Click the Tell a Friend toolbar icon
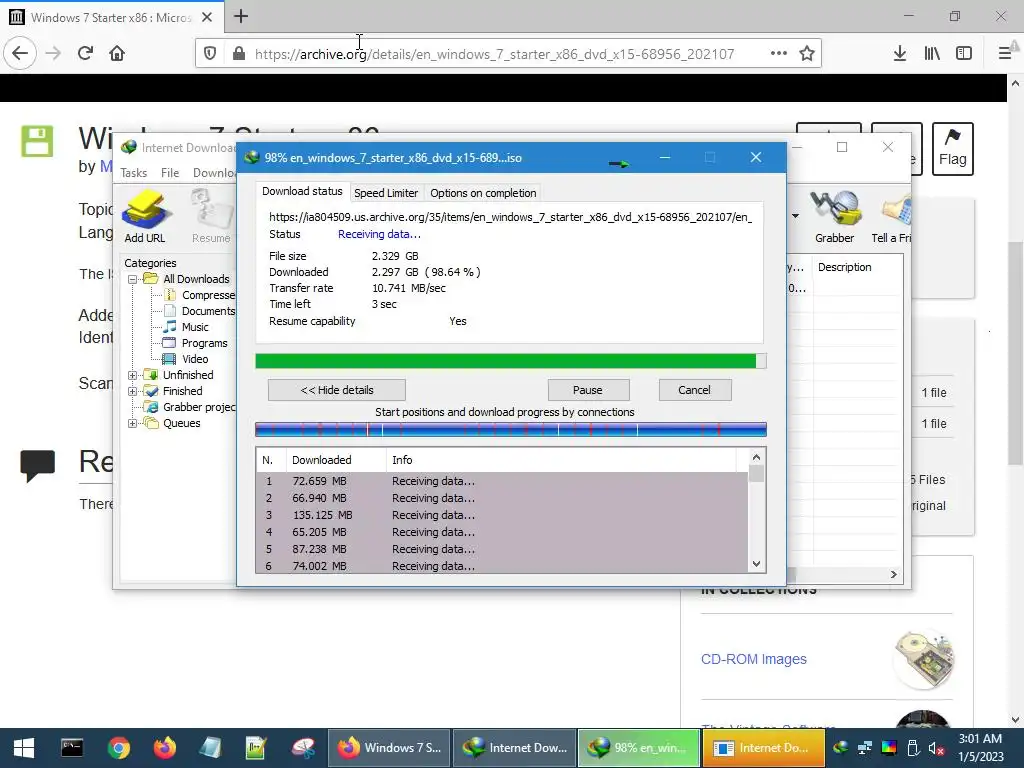Viewport: 1024px width, 768px height. click(x=892, y=217)
